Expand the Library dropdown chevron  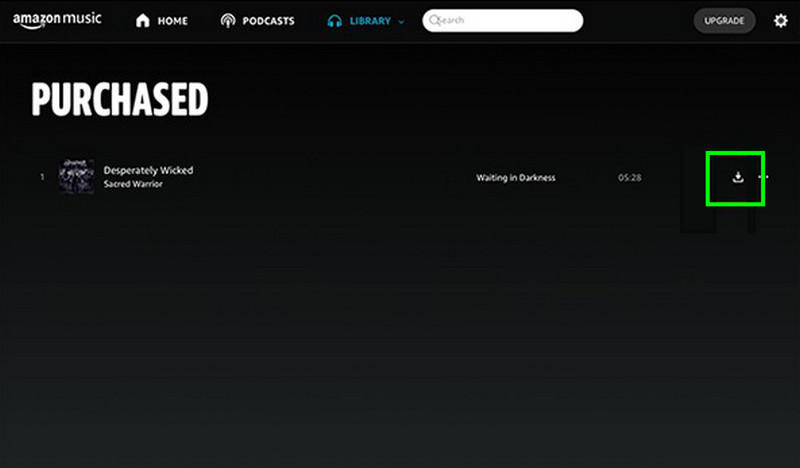(x=401, y=22)
